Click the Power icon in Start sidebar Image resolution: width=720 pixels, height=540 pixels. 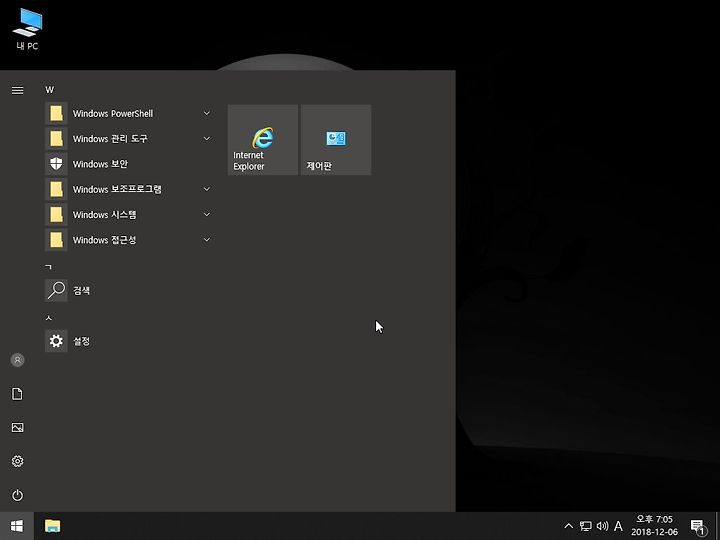[x=17, y=495]
